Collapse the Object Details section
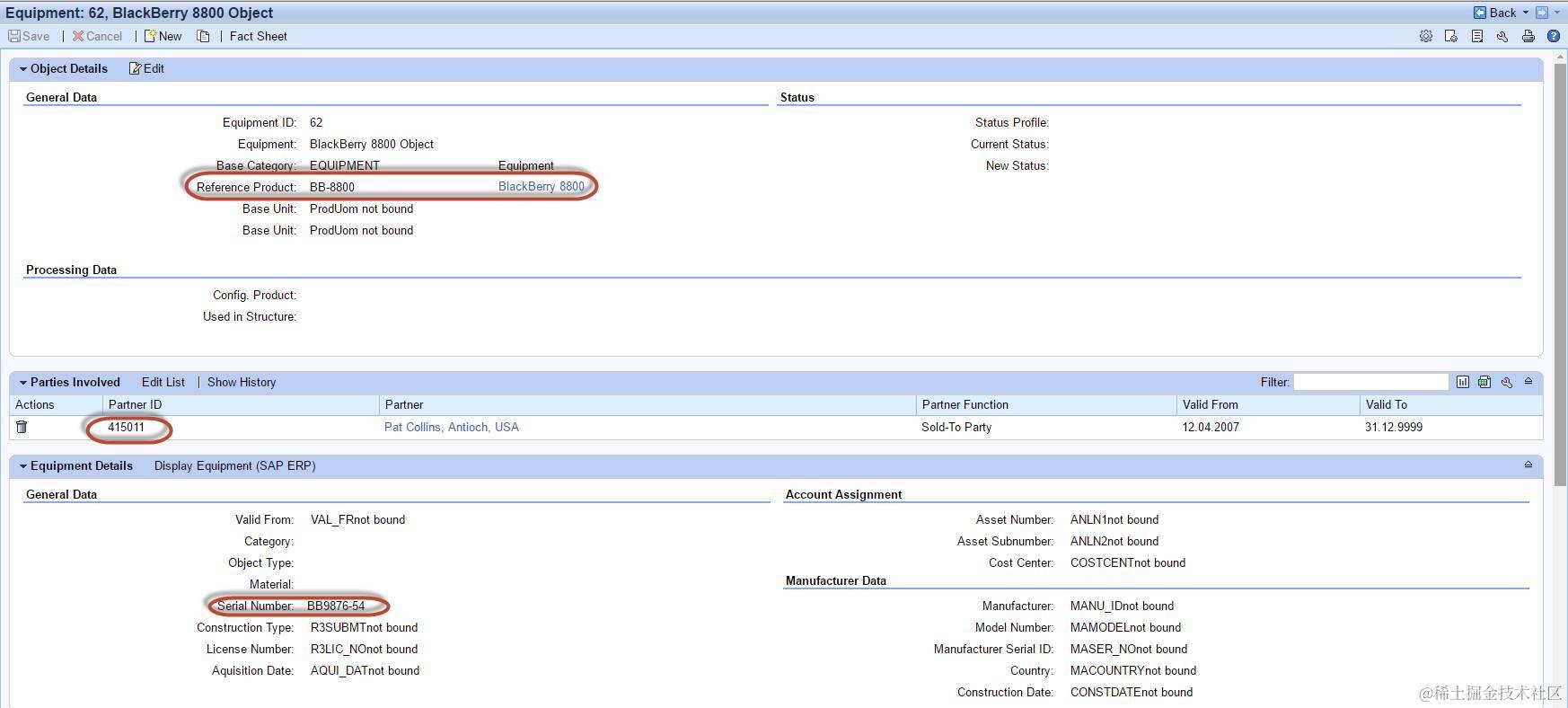Viewport: 1568px width, 708px height. point(23,69)
